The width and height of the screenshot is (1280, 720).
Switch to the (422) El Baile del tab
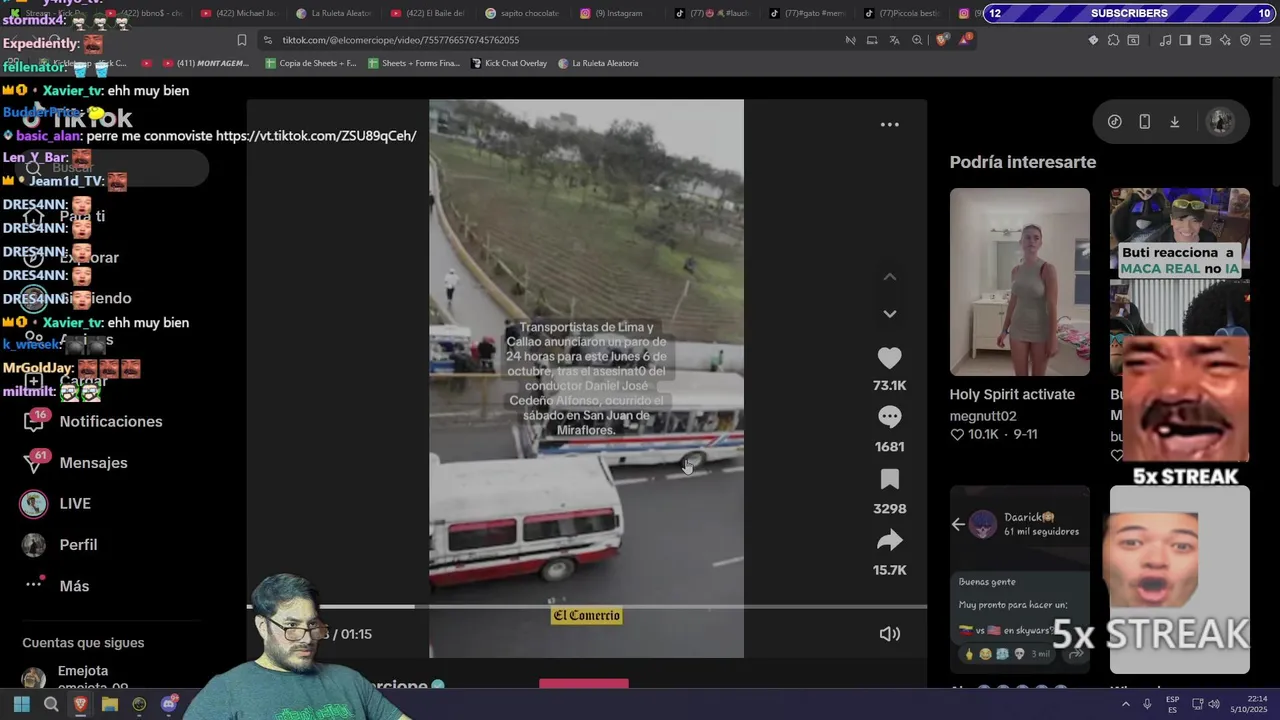pos(428,13)
